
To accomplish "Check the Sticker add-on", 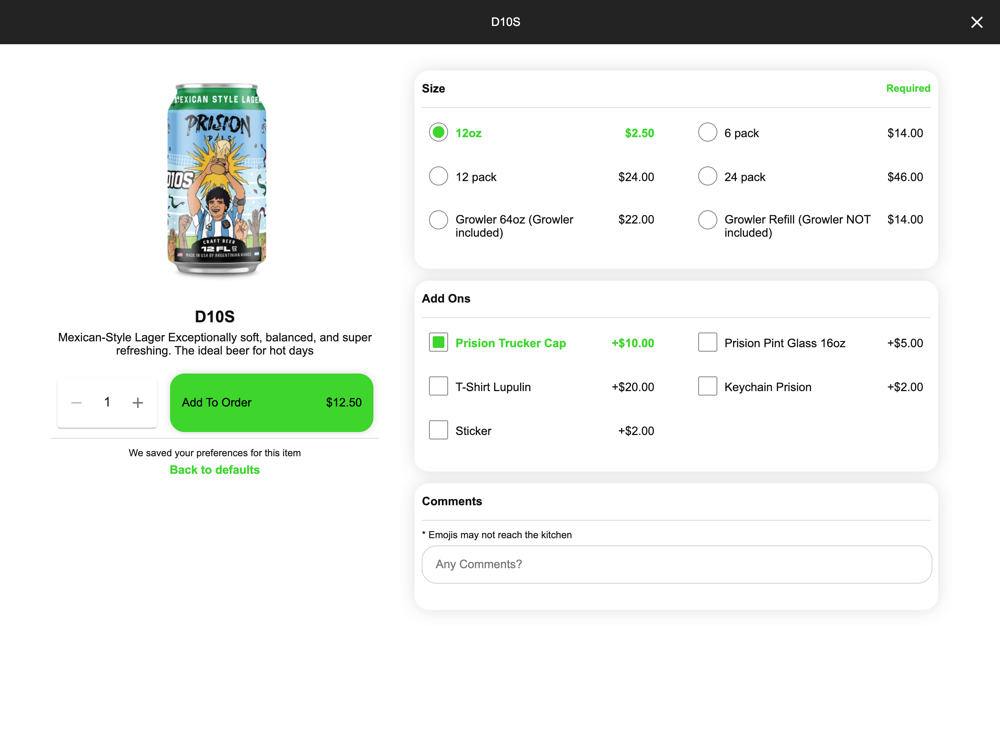I will tap(438, 430).
